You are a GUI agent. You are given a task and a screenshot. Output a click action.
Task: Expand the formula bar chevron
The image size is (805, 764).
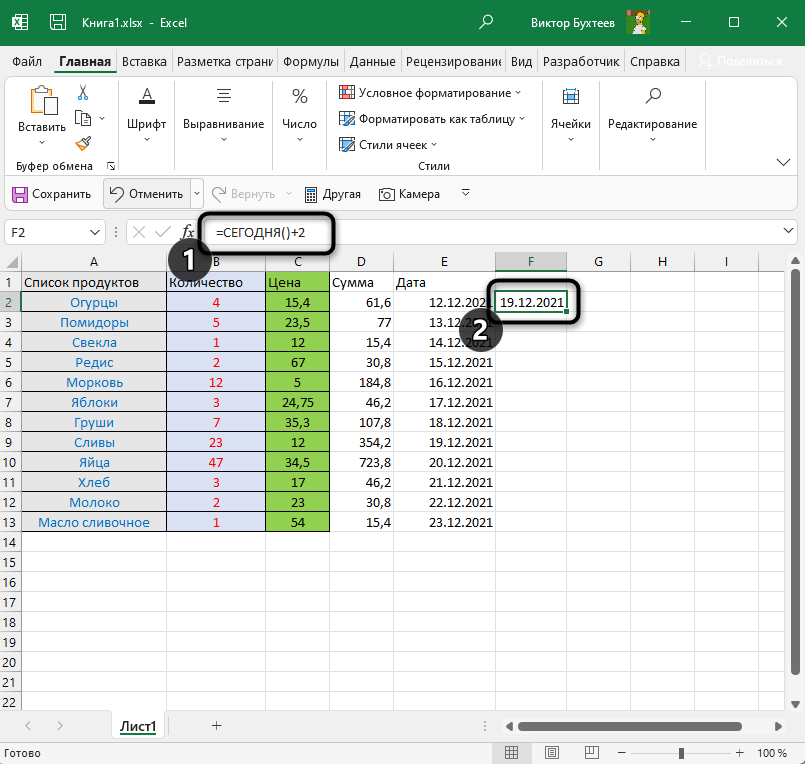pos(789,232)
